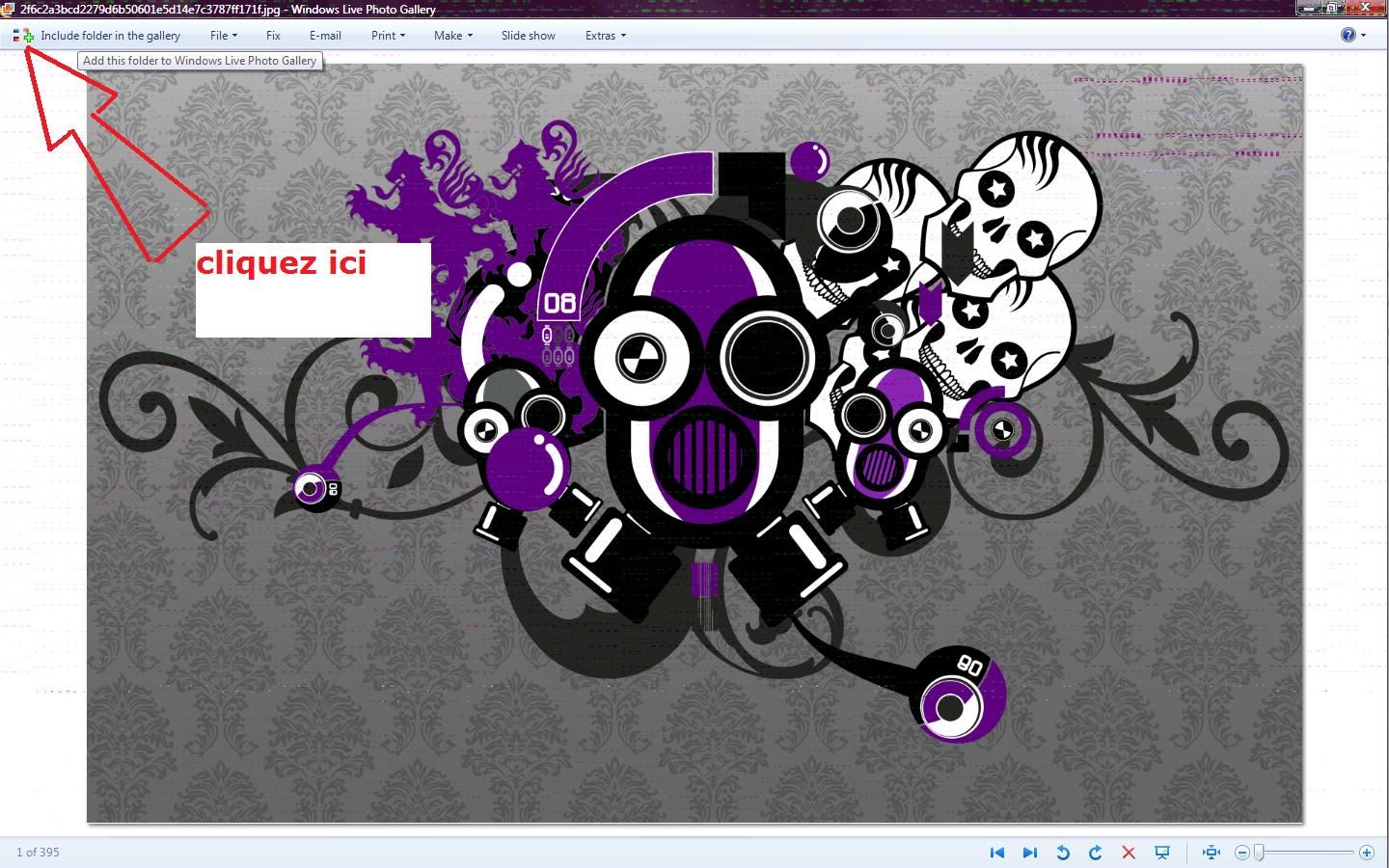Minimize the Photo Gallery window
The image size is (1389, 868).
point(1307,8)
